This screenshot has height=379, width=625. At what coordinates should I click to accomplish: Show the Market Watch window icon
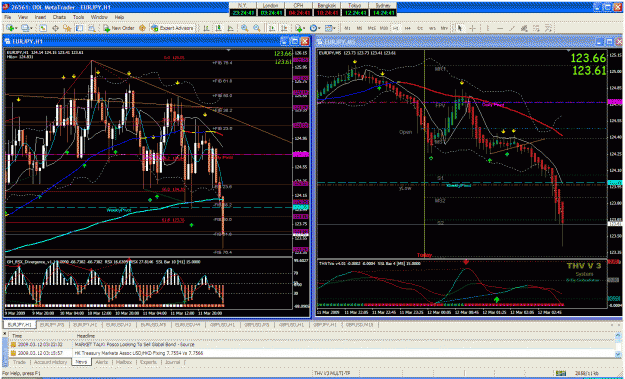click(x=43, y=28)
